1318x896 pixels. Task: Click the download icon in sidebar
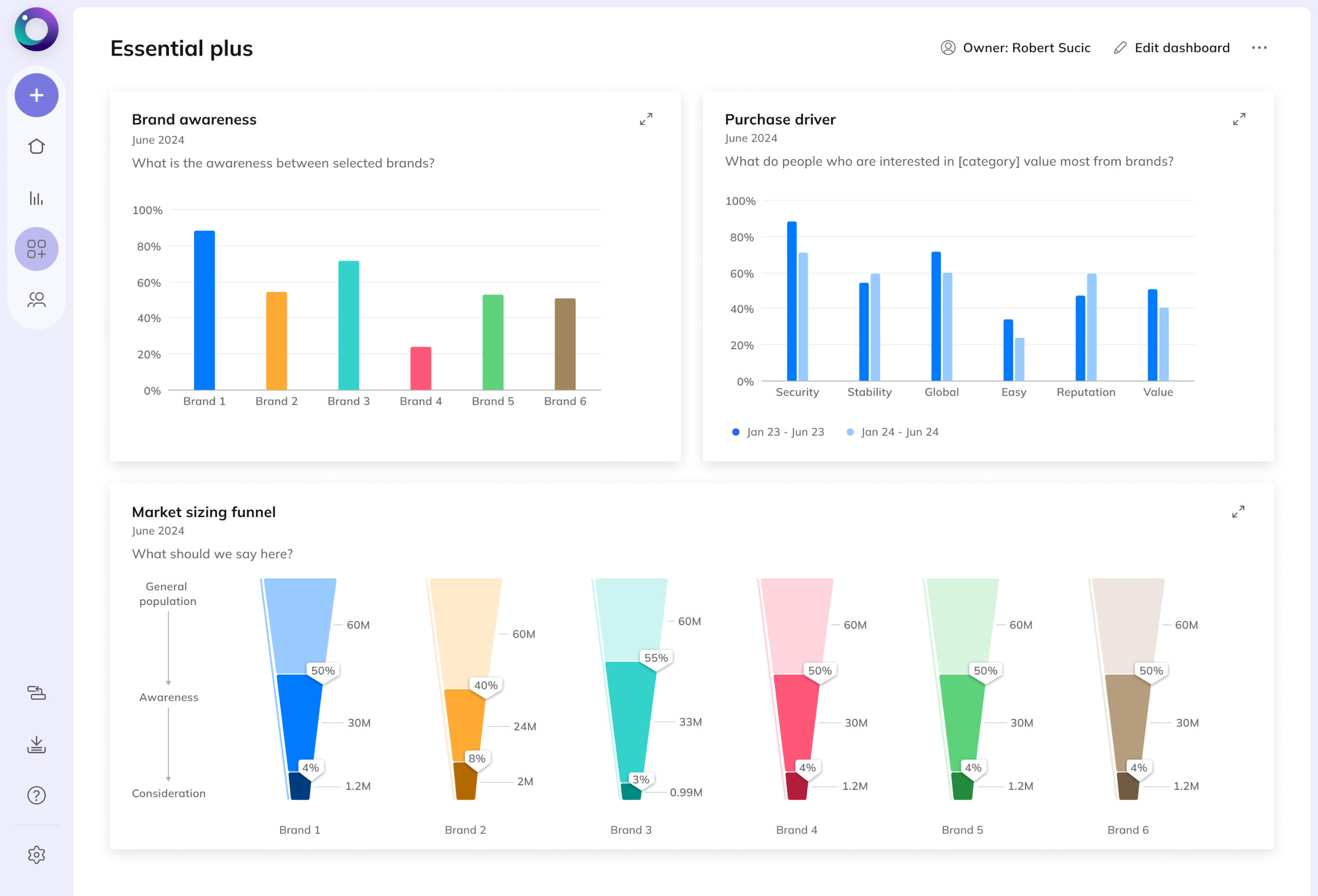tap(36, 745)
